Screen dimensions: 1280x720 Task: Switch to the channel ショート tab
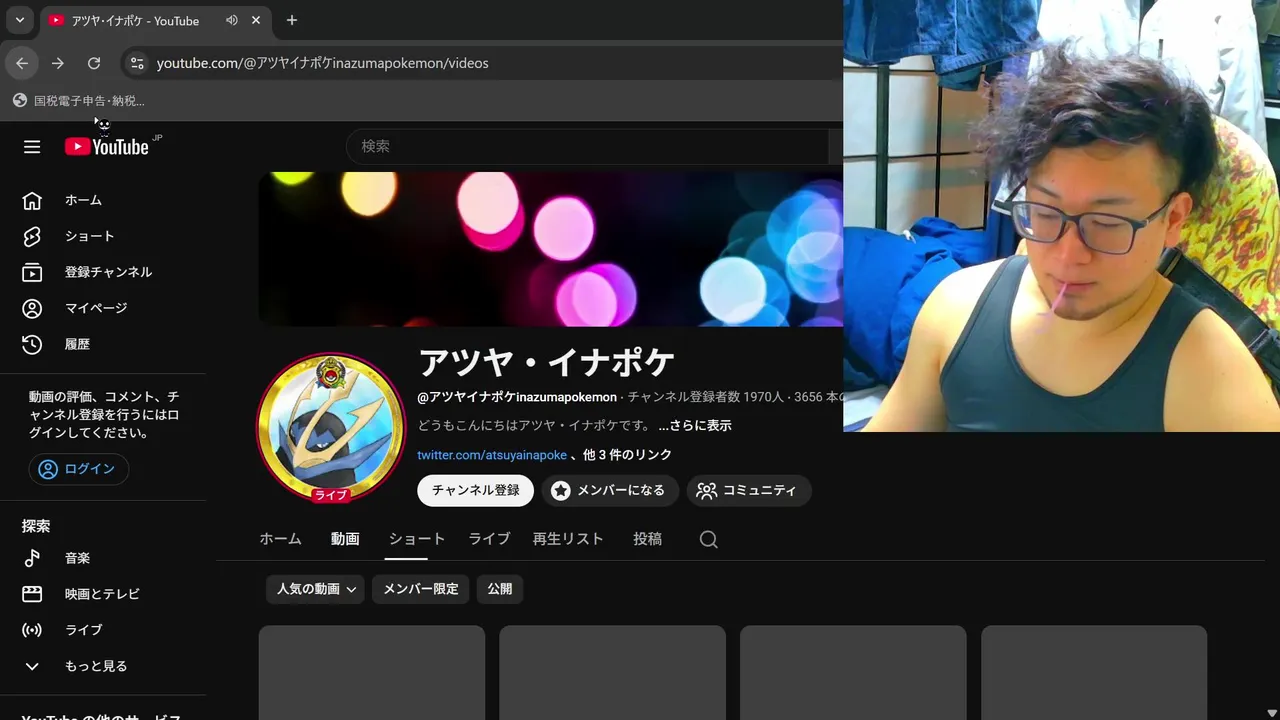417,539
